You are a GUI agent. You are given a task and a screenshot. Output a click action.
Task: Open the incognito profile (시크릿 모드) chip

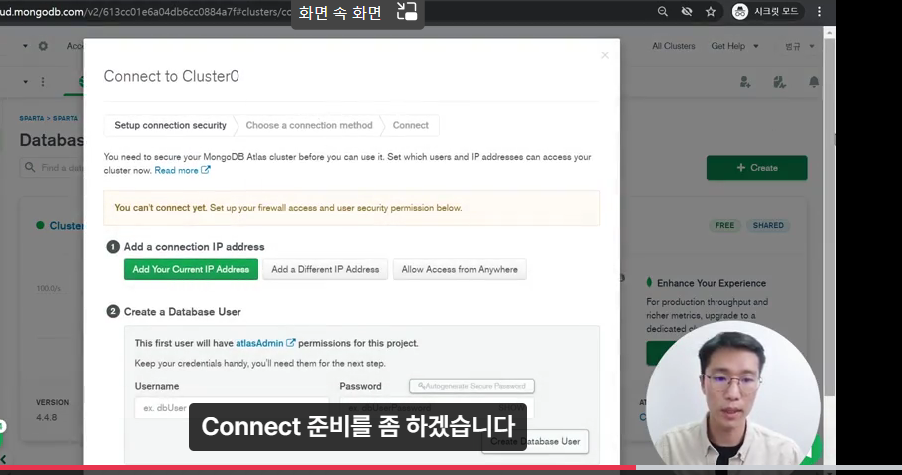[766, 12]
